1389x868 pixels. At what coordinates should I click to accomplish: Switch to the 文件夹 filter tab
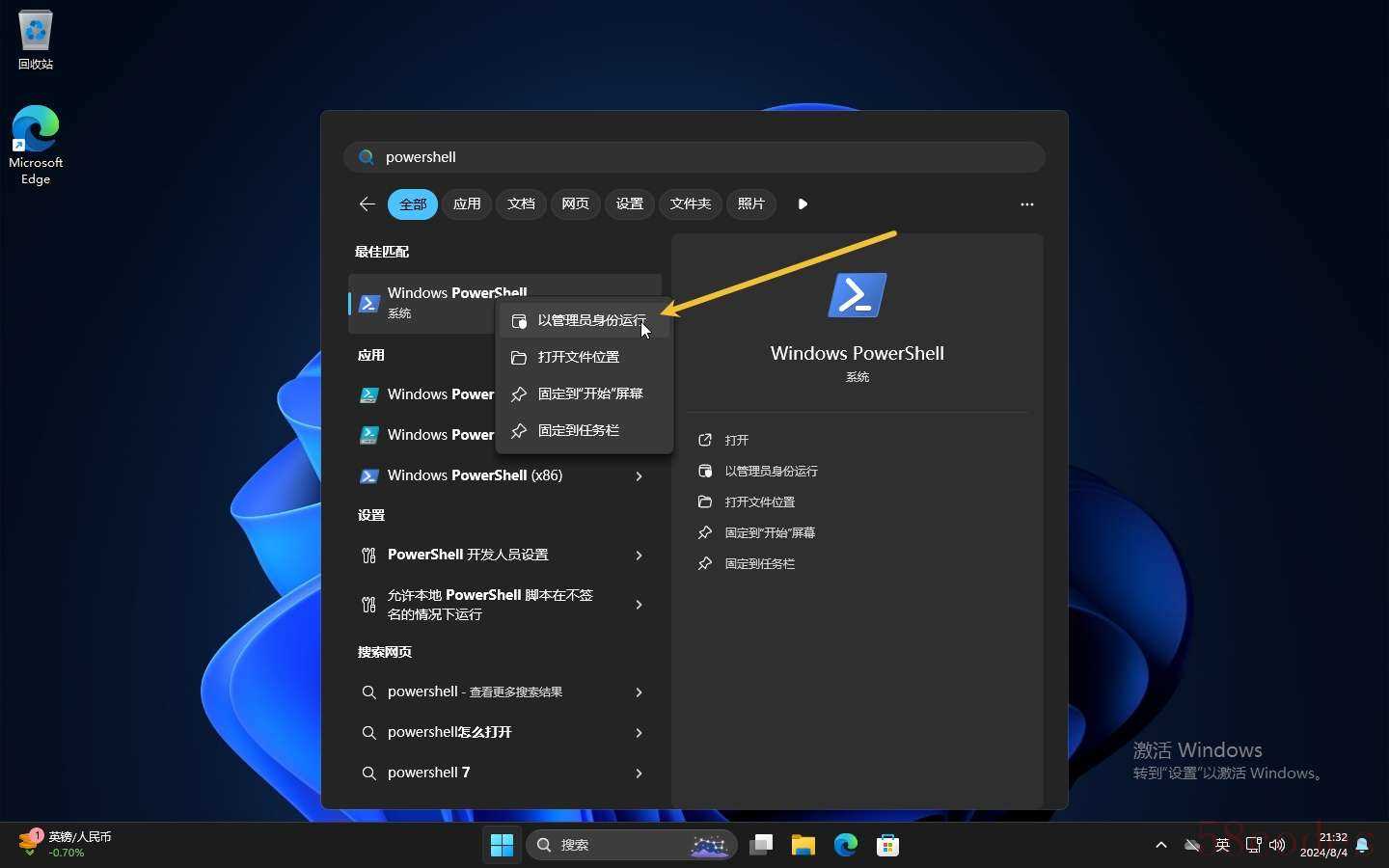pos(690,203)
